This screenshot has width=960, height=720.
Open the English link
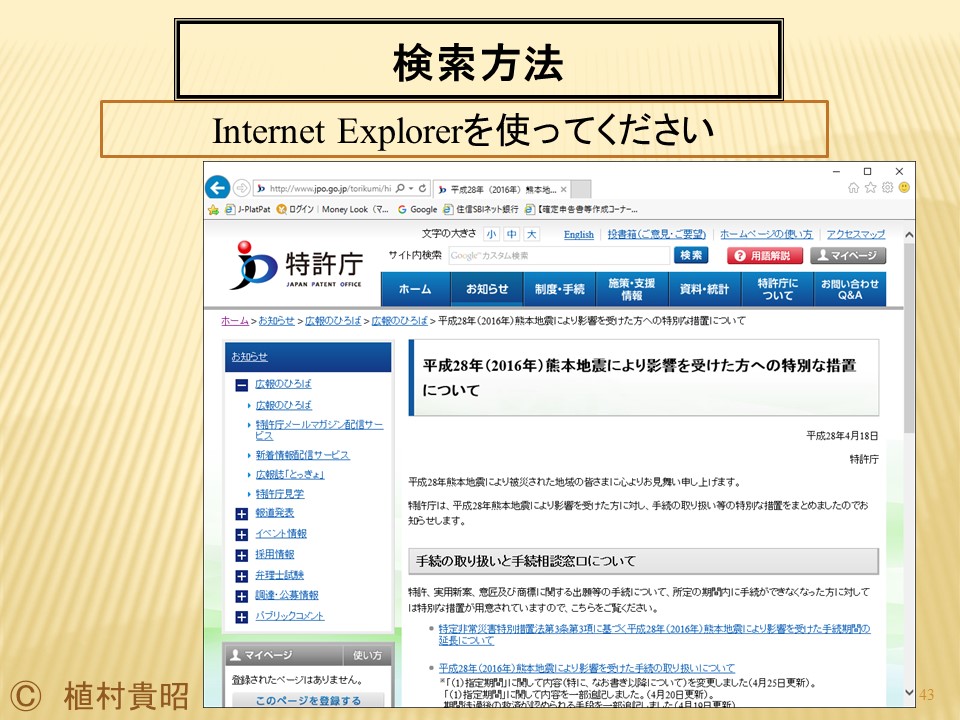[579, 234]
